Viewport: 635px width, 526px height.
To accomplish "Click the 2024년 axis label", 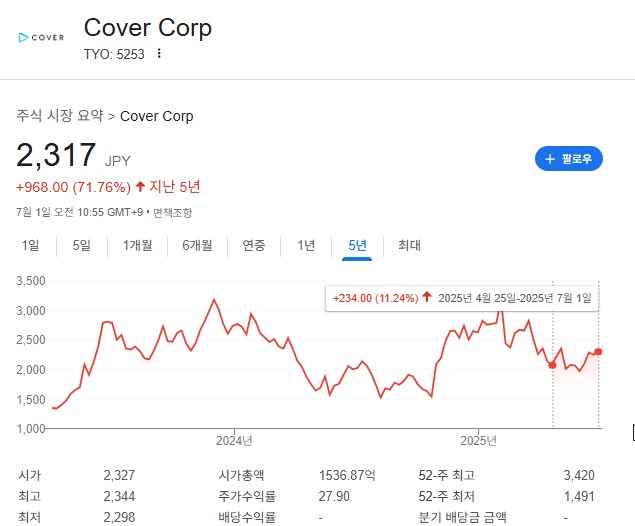I will [x=234, y=441].
